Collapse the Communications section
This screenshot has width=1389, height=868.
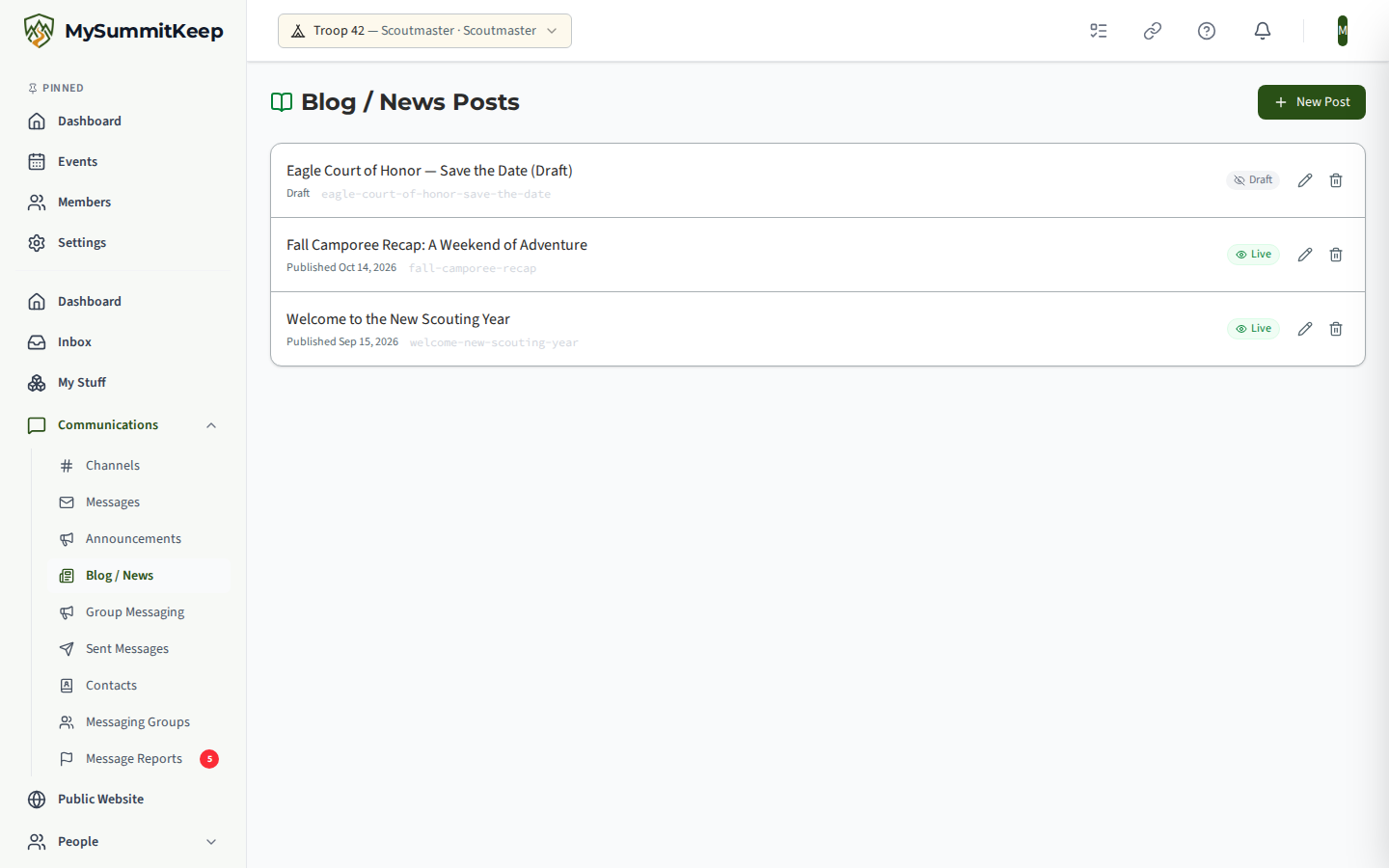point(123,425)
